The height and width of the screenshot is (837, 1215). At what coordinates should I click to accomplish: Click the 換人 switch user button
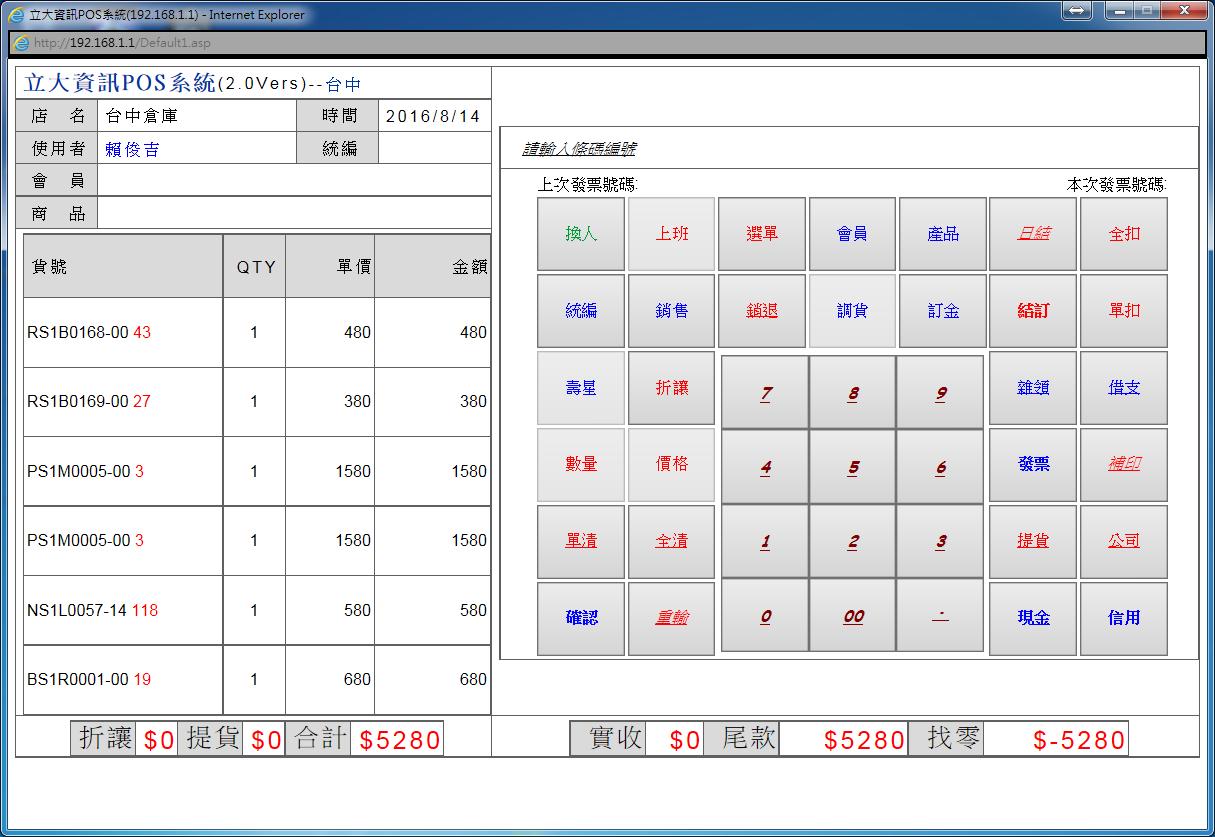point(581,234)
